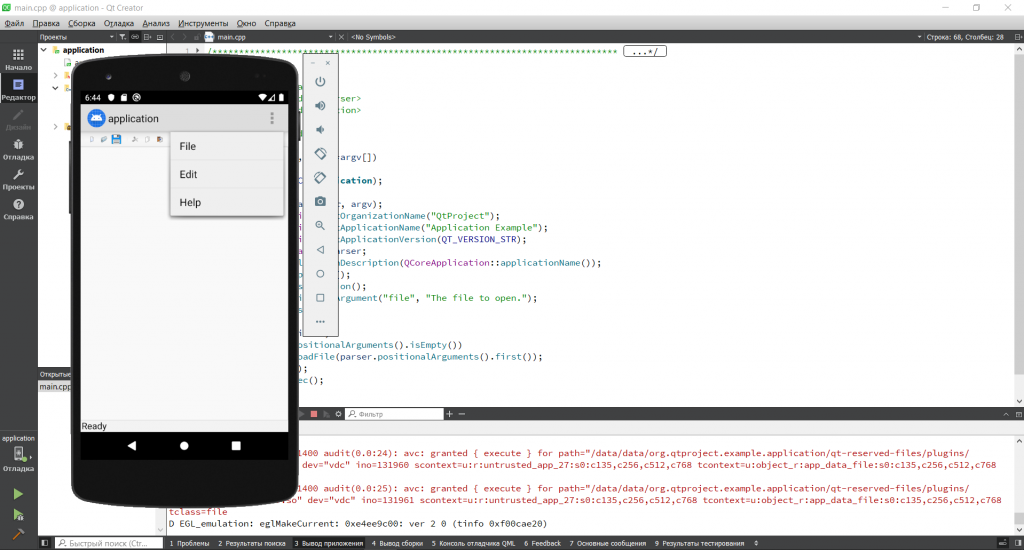Open the emulator's extended controls (three dots)
Image resolution: width=1024 pixels, height=550 pixels.
tap(320, 322)
